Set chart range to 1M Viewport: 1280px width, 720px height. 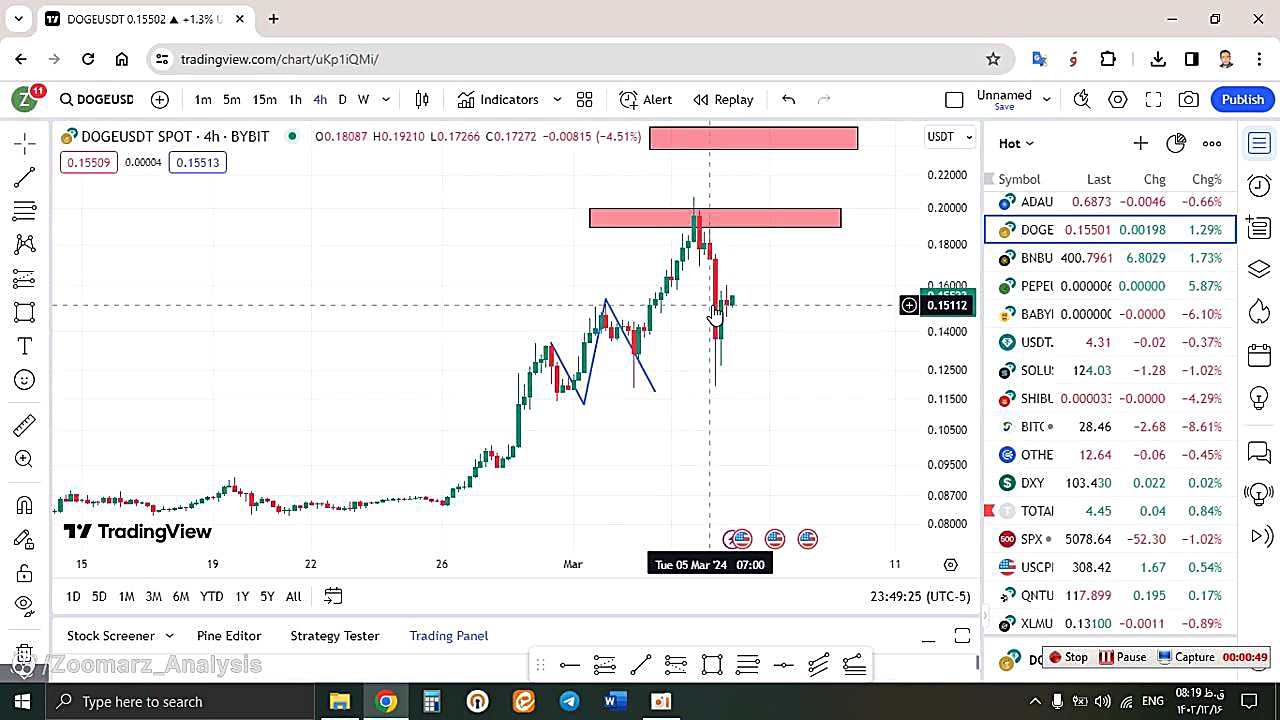coord(126,596)
